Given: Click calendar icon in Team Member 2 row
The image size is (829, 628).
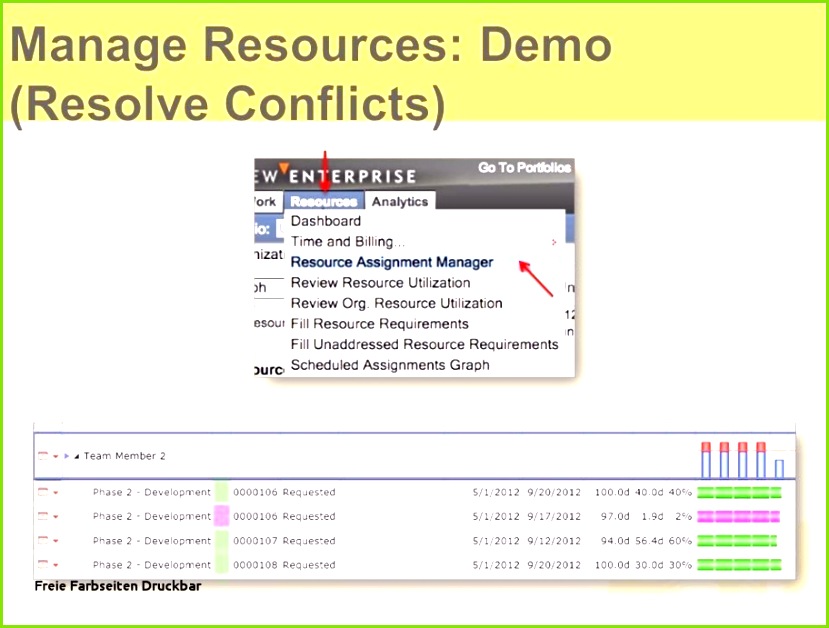Looking at the screenshot, I should [x=42, y=455].
